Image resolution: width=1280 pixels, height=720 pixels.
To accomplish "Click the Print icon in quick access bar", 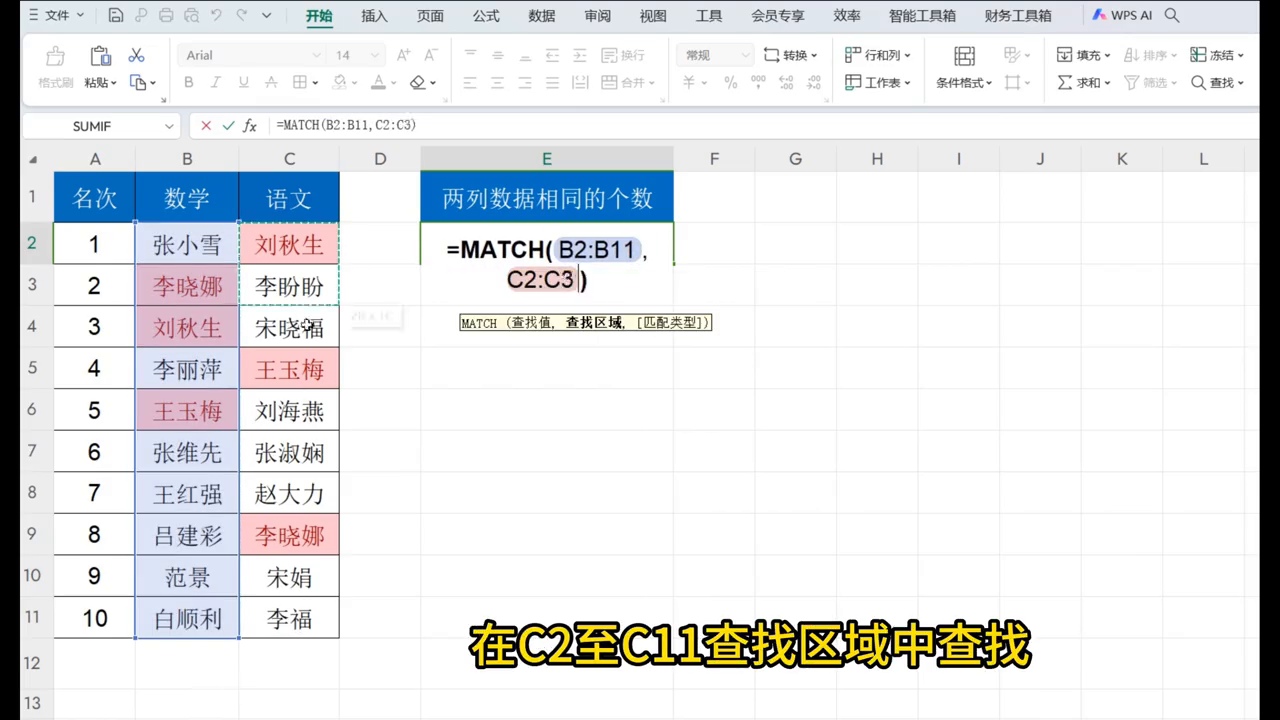I will coord(165,16).
